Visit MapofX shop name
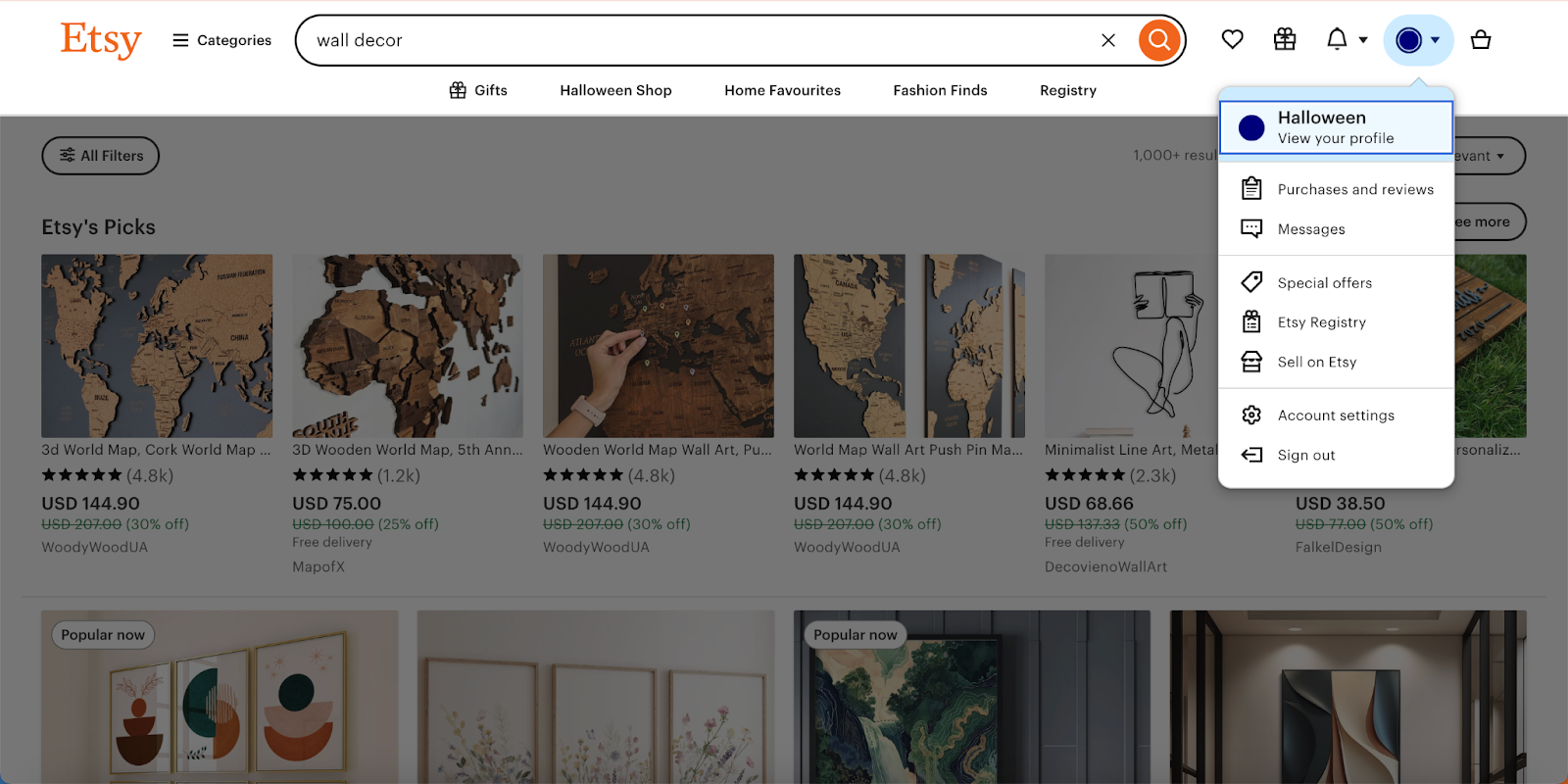This screenshot has height=784, width=1568. pyautogui.click(x=318, y=566)
